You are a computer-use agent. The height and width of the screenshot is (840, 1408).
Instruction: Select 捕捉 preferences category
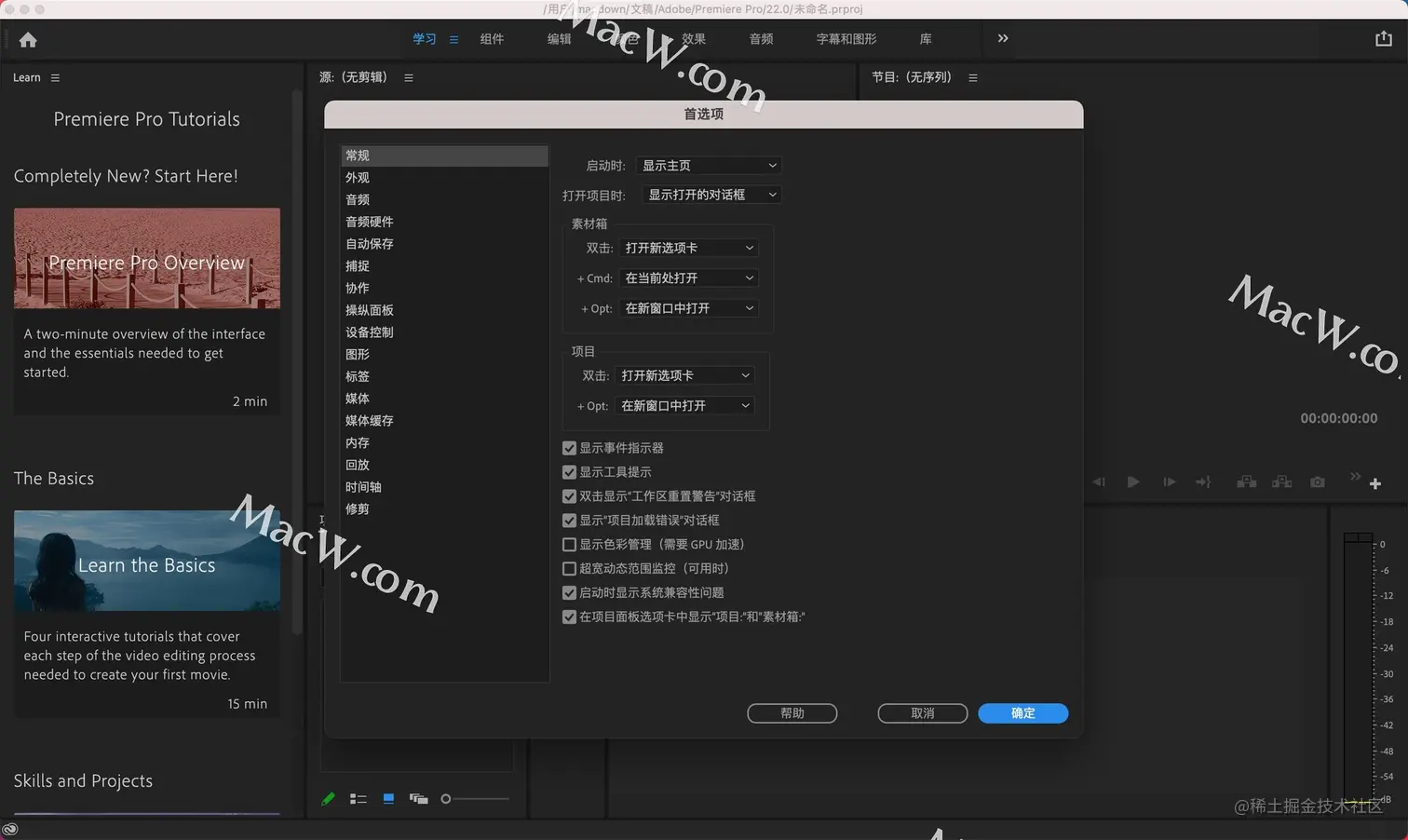tap(444, 266)
